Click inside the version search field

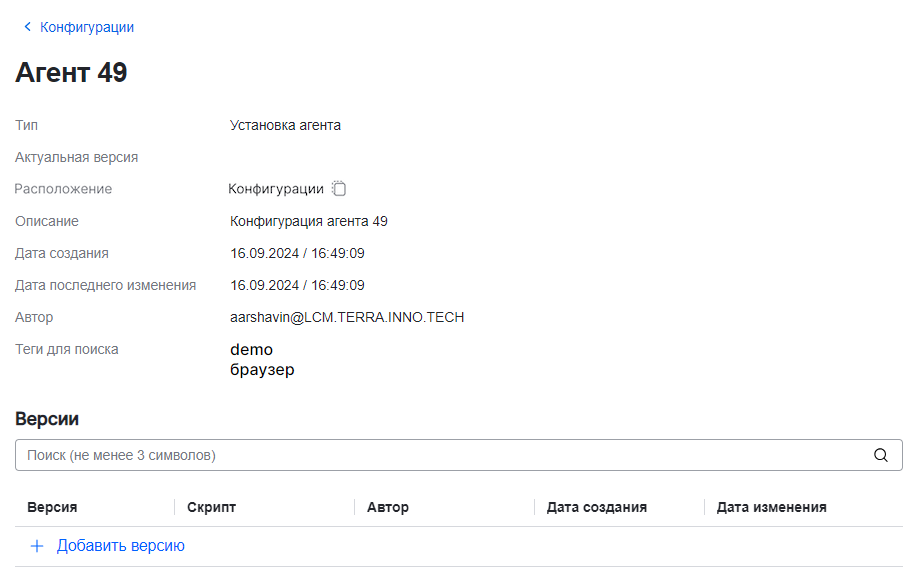coord(400,455)
